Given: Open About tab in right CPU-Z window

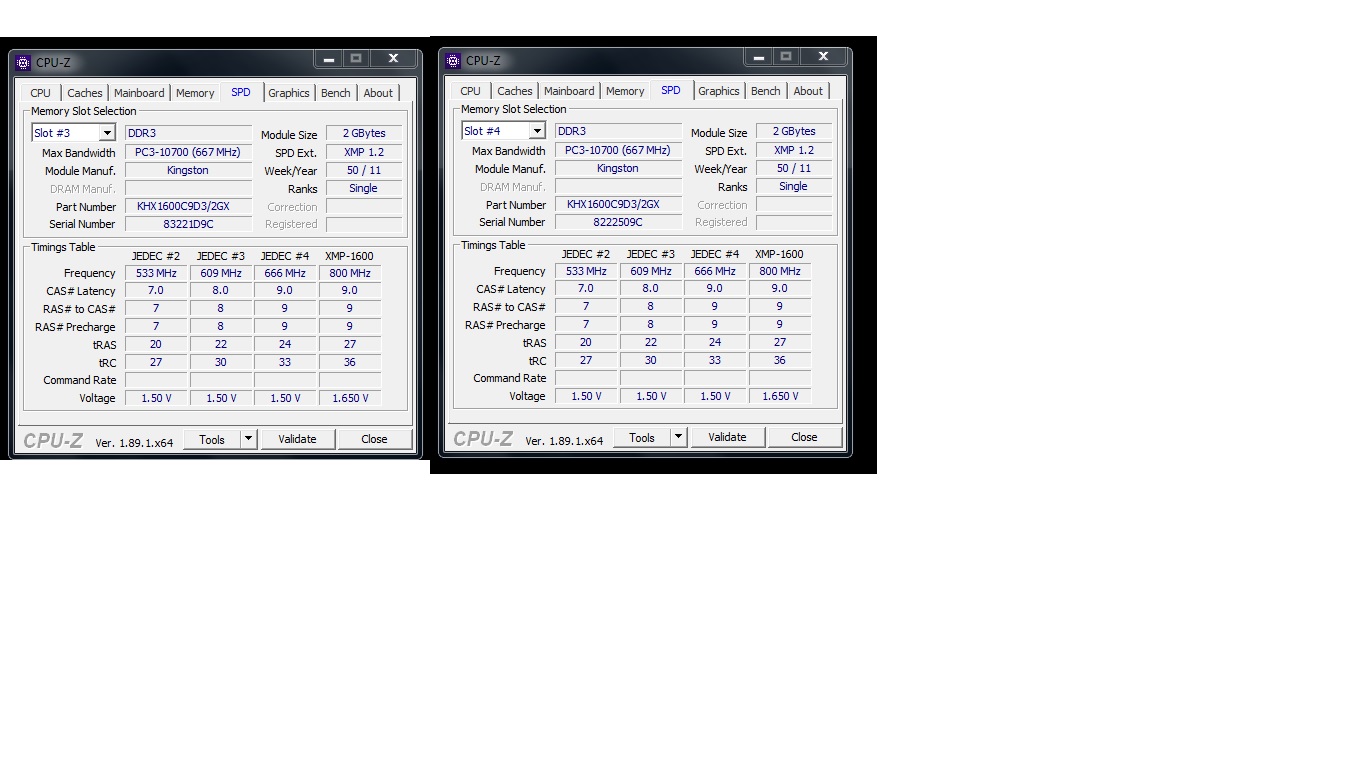Looking at the screenshot, I should [x=808, y=91].
